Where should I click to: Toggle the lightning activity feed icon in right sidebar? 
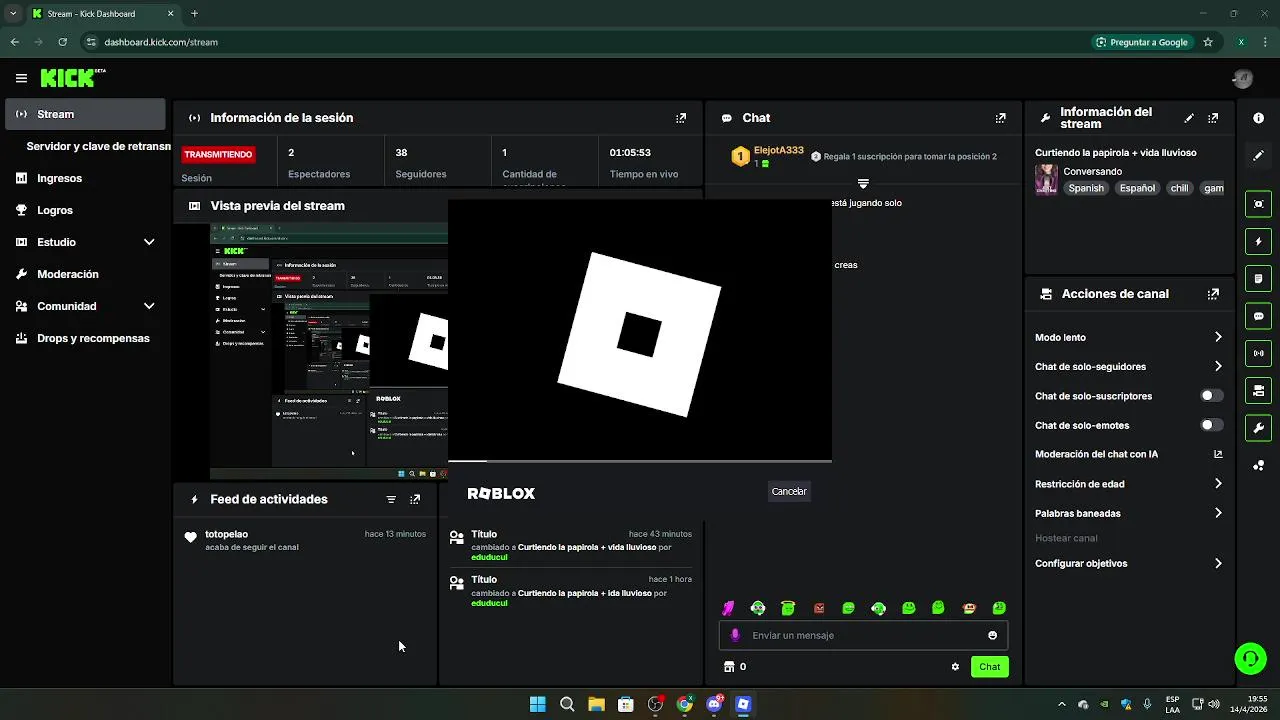(x=1259, y=241)
